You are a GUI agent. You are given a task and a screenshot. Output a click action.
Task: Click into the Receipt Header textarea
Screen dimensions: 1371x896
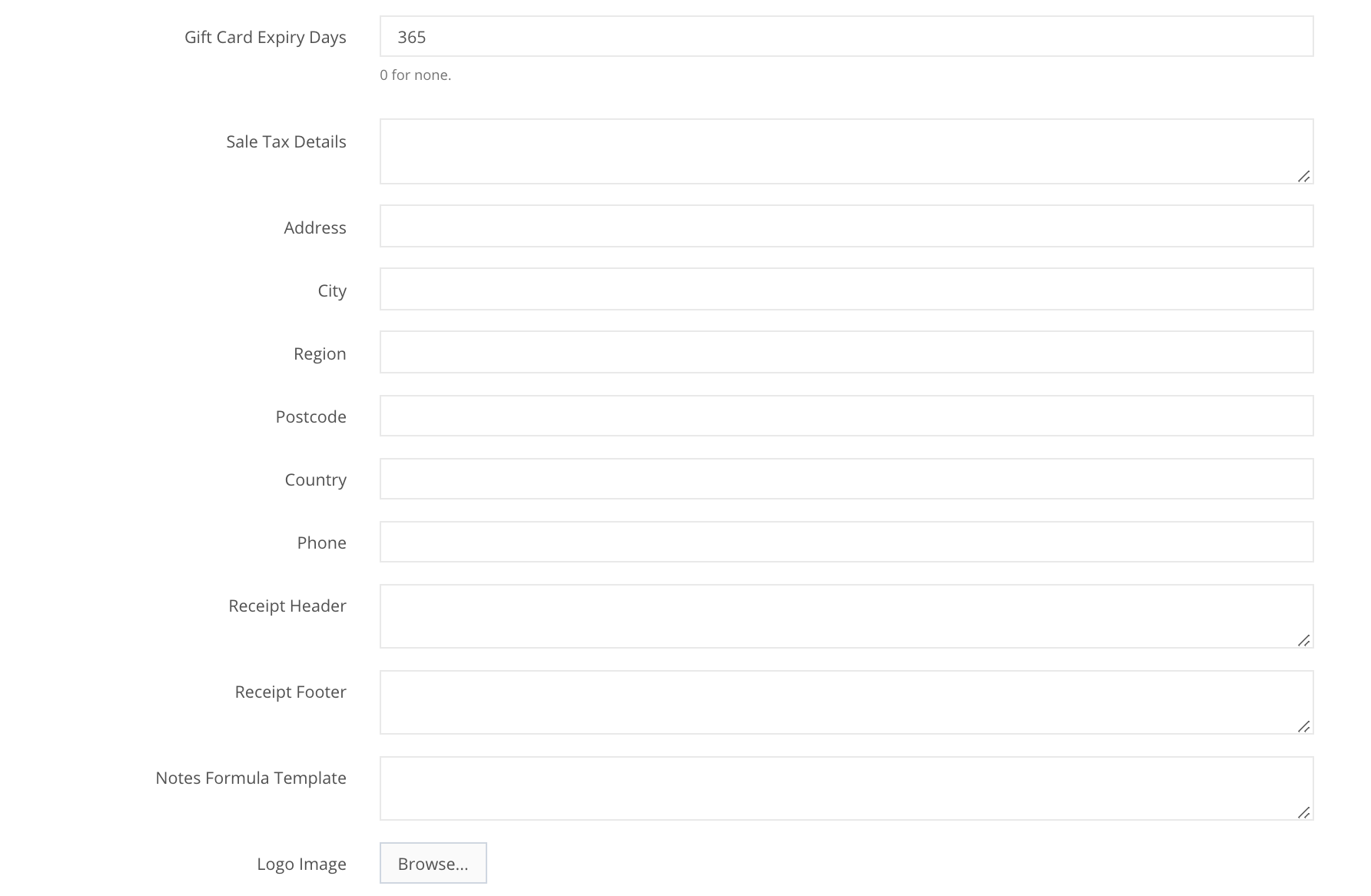846,616
